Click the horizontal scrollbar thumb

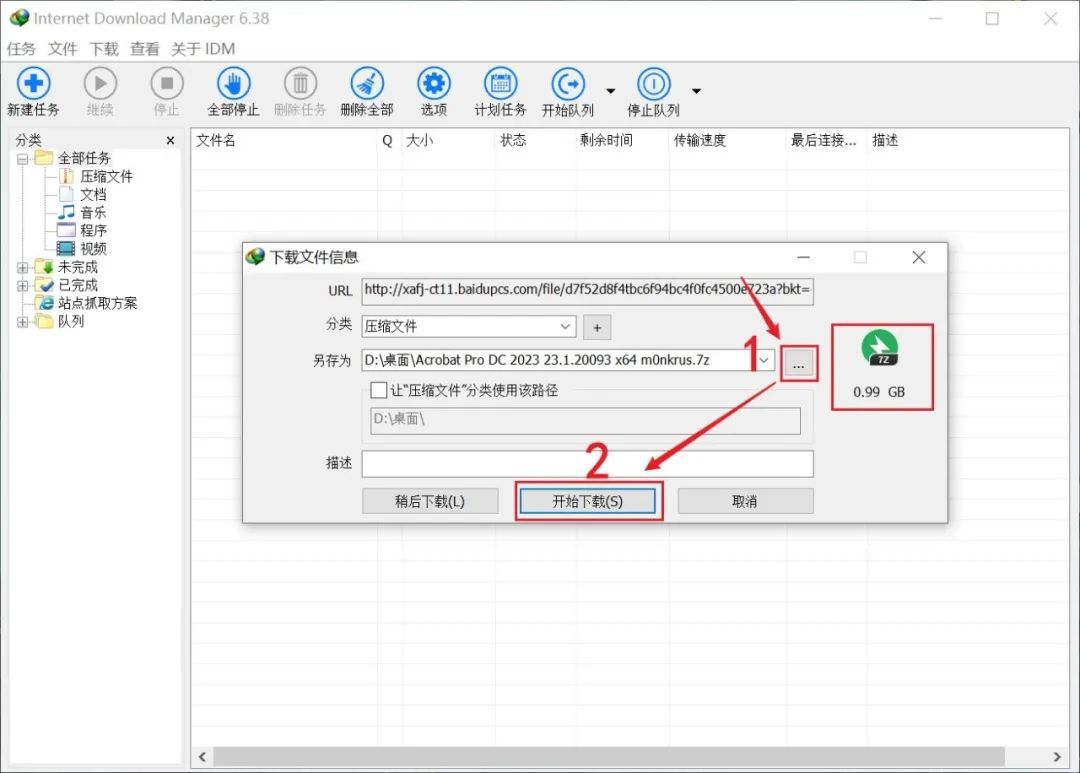point(609,756)
